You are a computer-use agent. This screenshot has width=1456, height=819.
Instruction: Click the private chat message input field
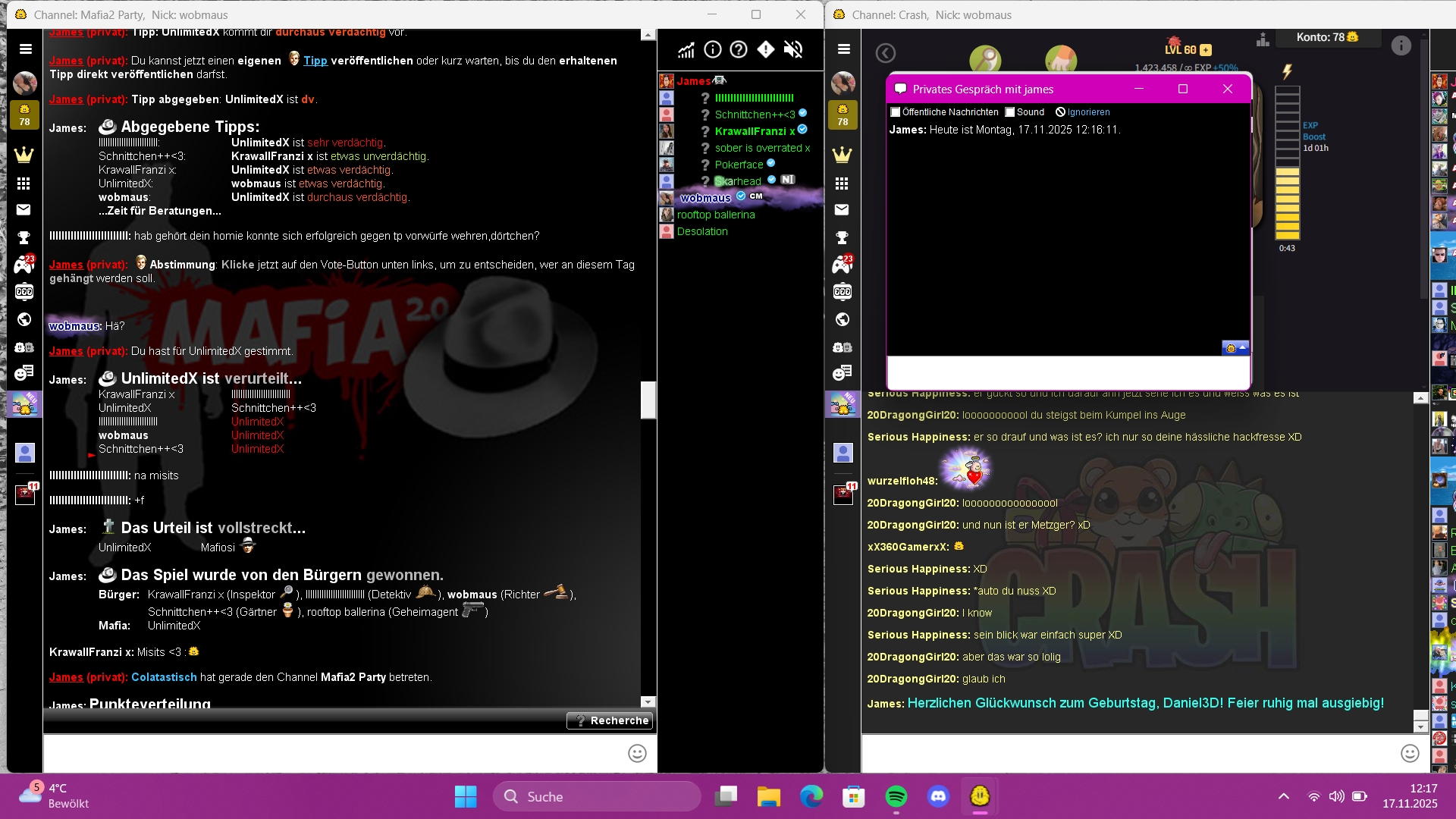(x=1068, y=372)
